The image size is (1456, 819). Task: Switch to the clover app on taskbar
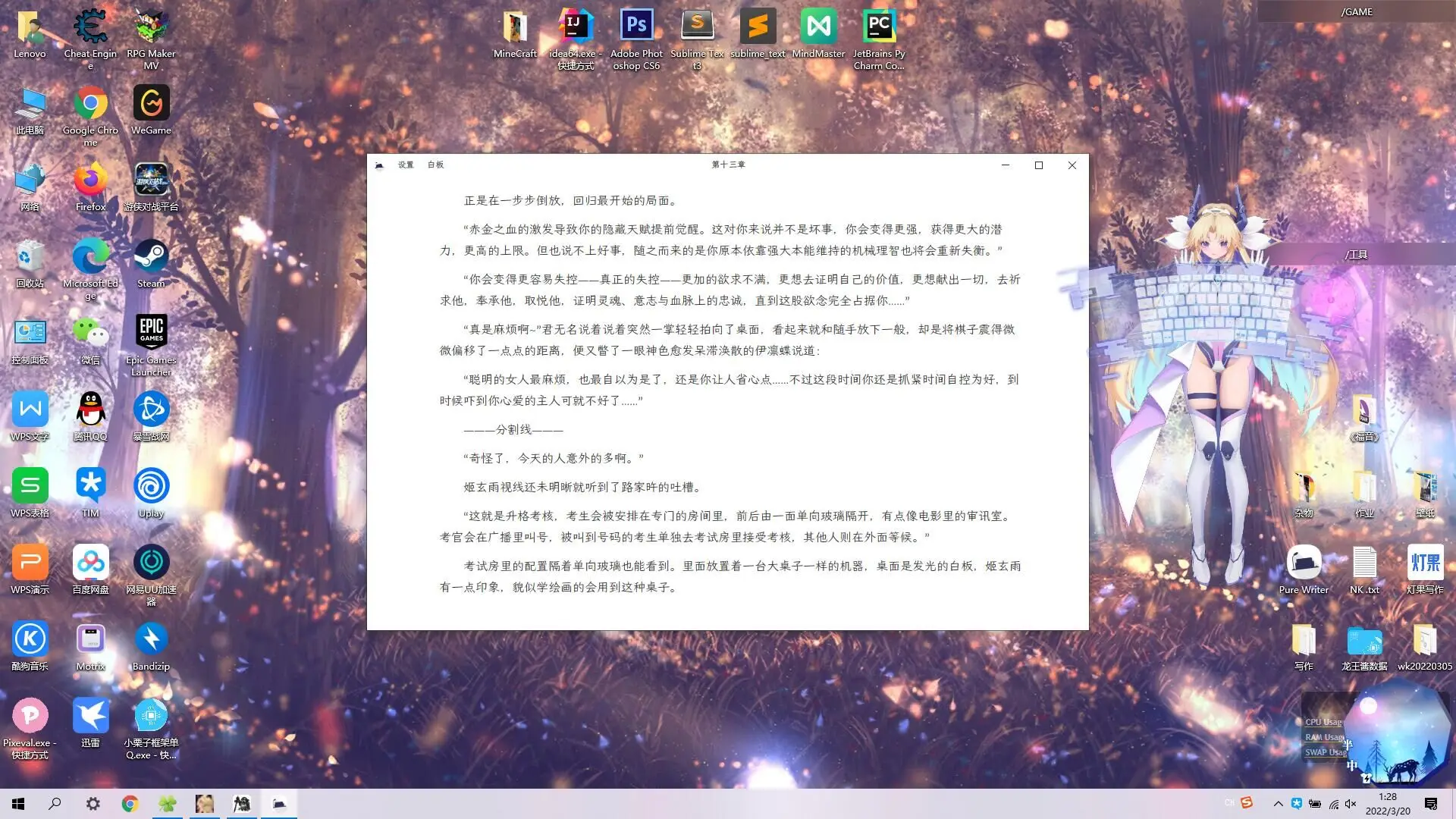click(167, 804)
